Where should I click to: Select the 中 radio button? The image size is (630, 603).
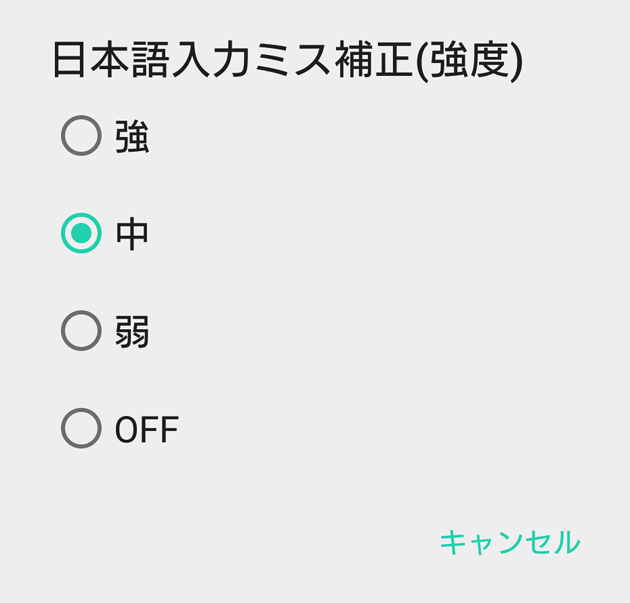(81, 234)
